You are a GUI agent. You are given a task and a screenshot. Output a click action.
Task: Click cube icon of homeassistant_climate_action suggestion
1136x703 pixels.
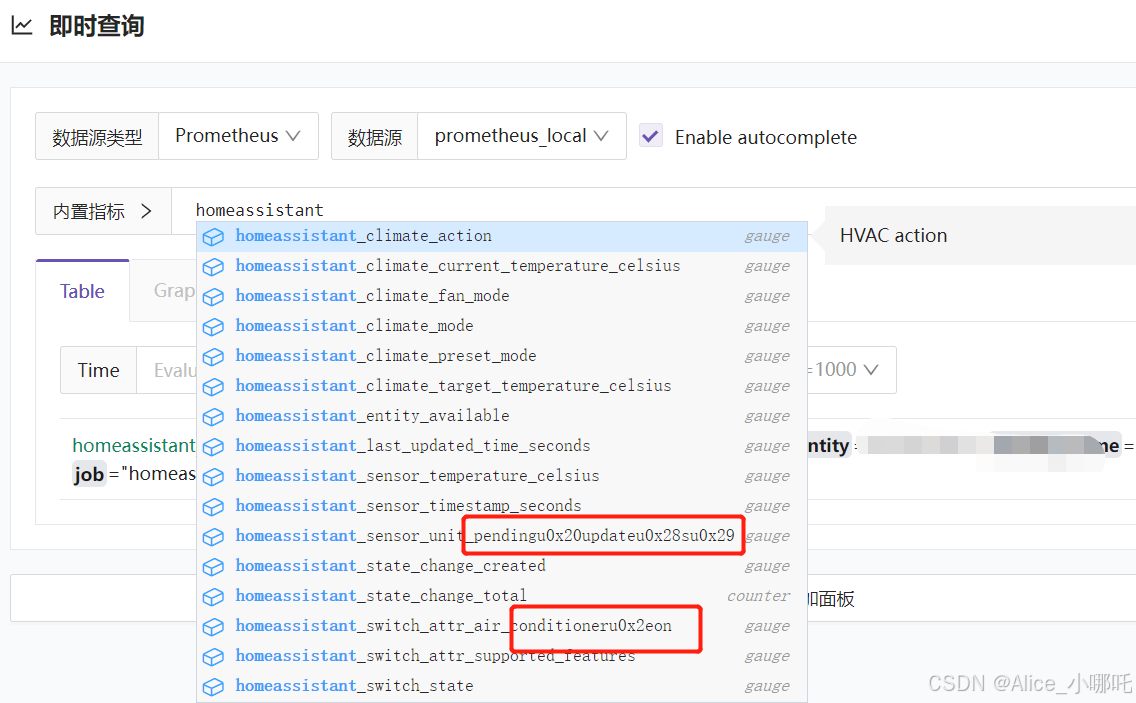(x=213, y=237)
